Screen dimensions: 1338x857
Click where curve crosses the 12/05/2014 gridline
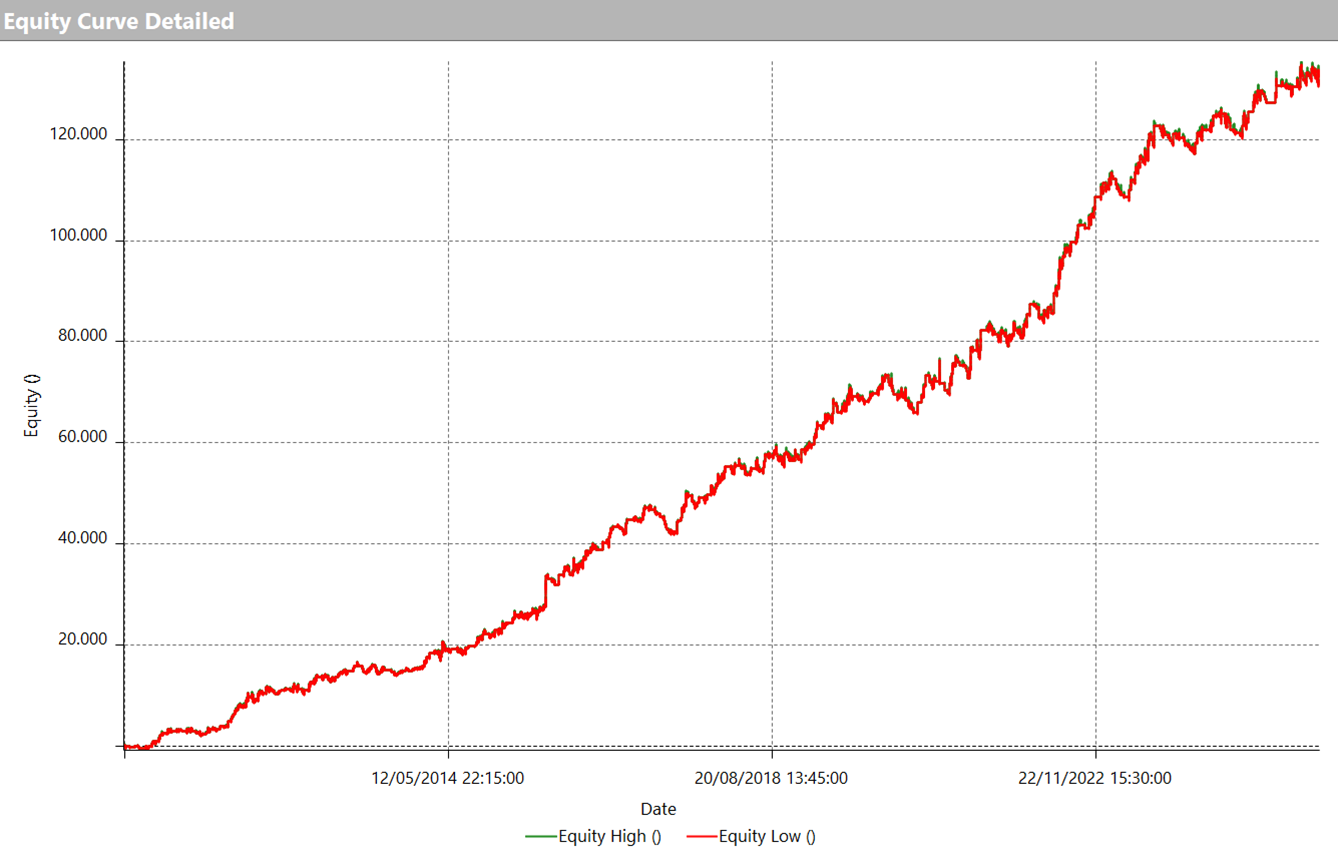448,650
